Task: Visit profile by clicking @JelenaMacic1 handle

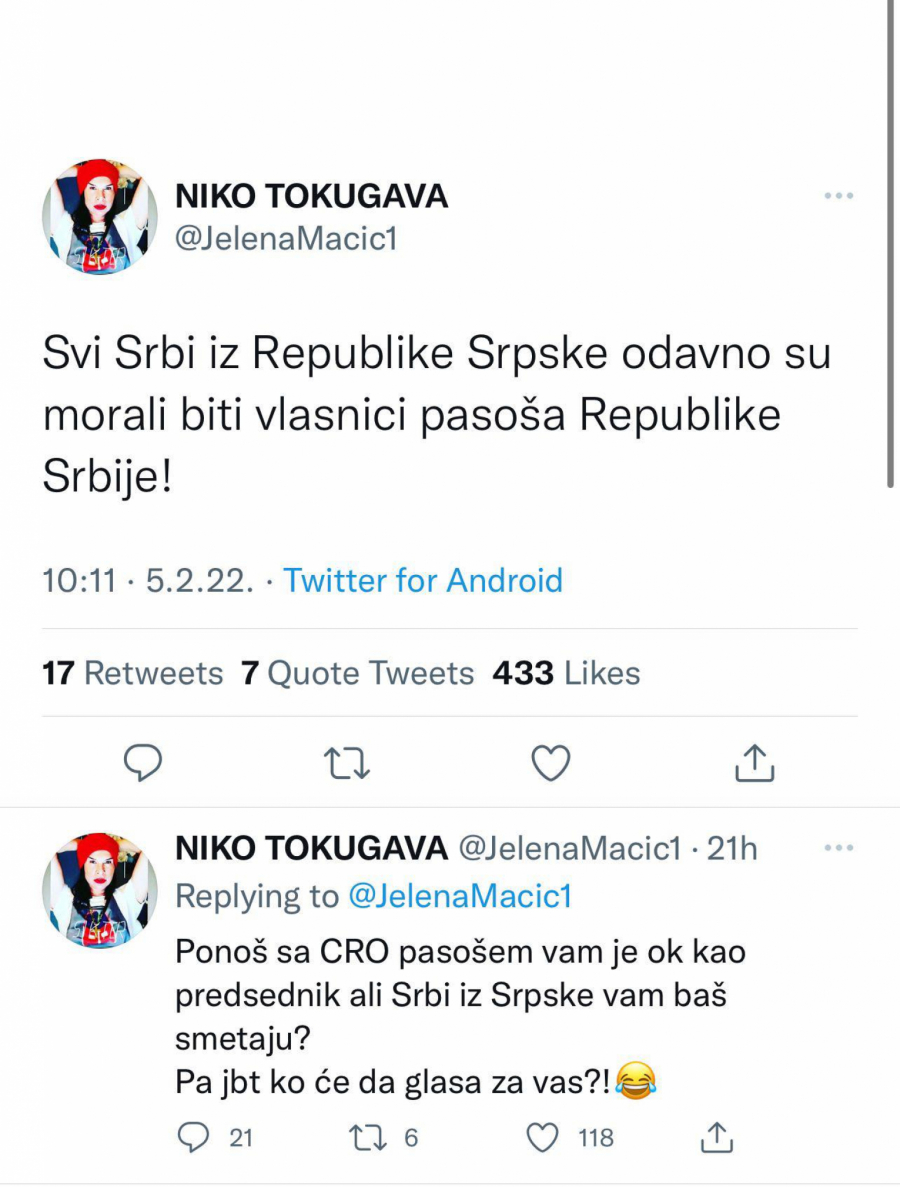Action: pos(288,239)
